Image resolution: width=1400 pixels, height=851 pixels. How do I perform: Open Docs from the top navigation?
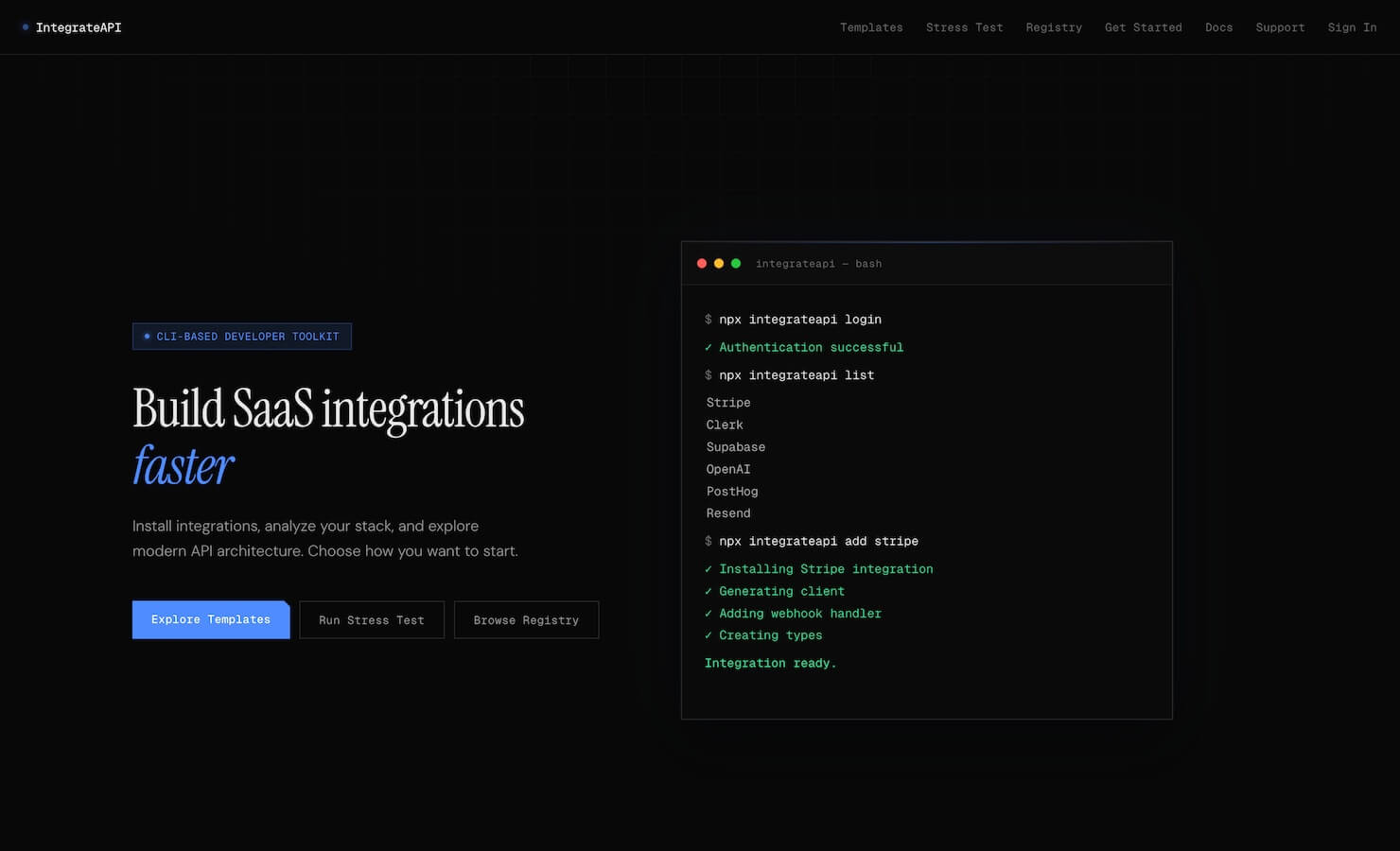(1218, 27)
